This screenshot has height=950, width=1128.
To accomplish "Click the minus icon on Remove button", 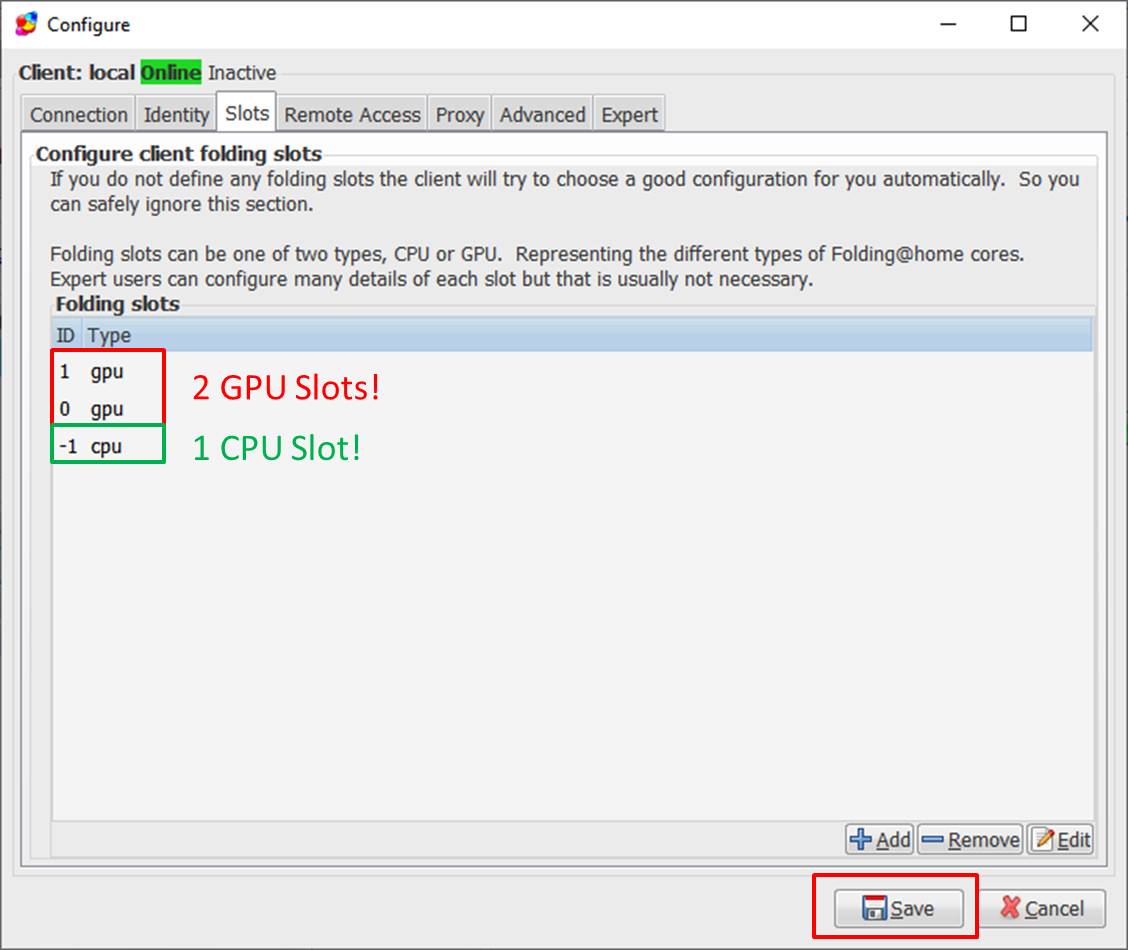I will point(934,840).
